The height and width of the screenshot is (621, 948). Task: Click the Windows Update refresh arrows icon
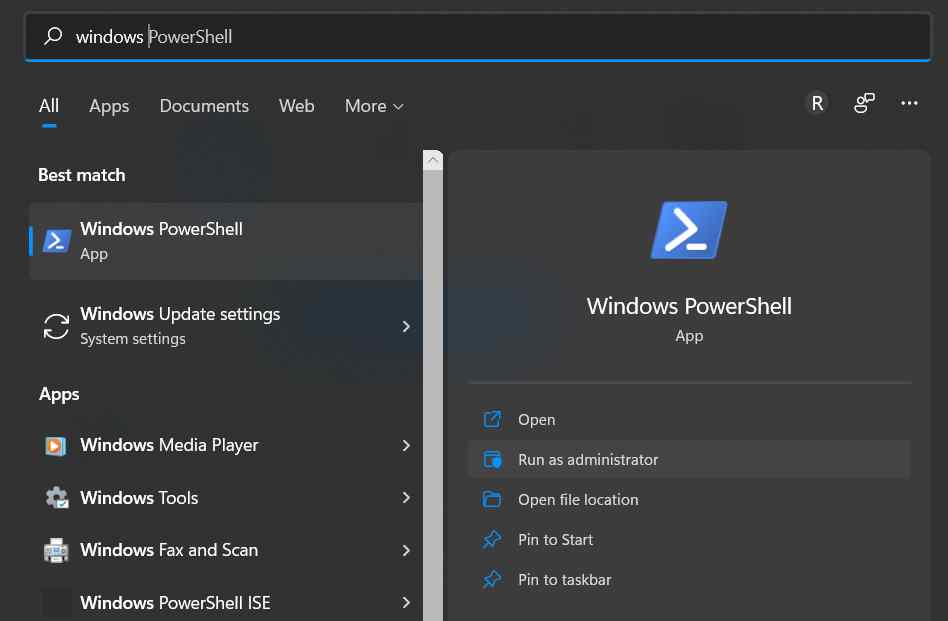coord(56,326)
